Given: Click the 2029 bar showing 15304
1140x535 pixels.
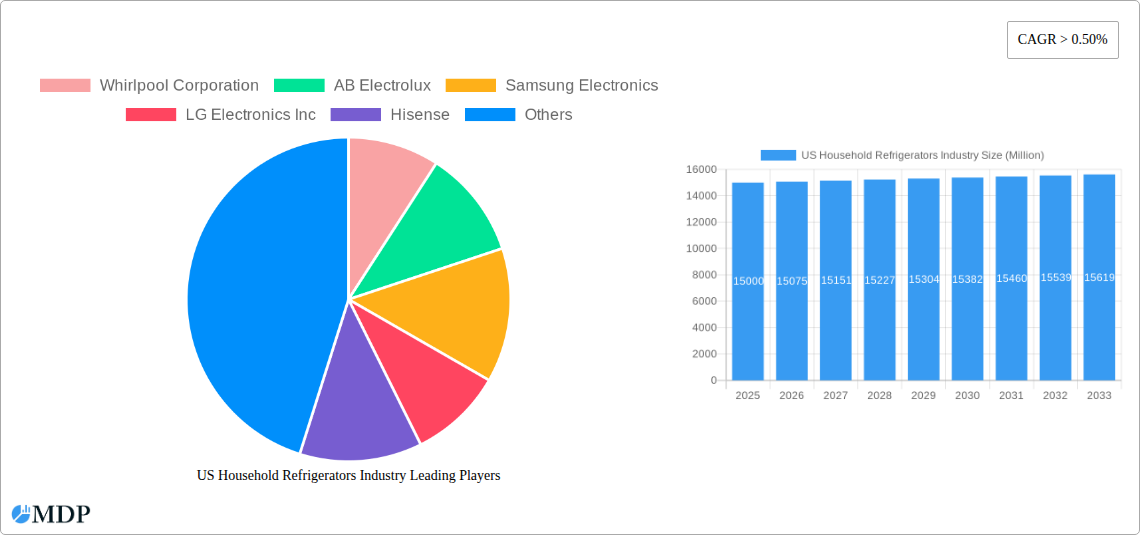Looking at the screenshot, I should click(x=923, y=279).
